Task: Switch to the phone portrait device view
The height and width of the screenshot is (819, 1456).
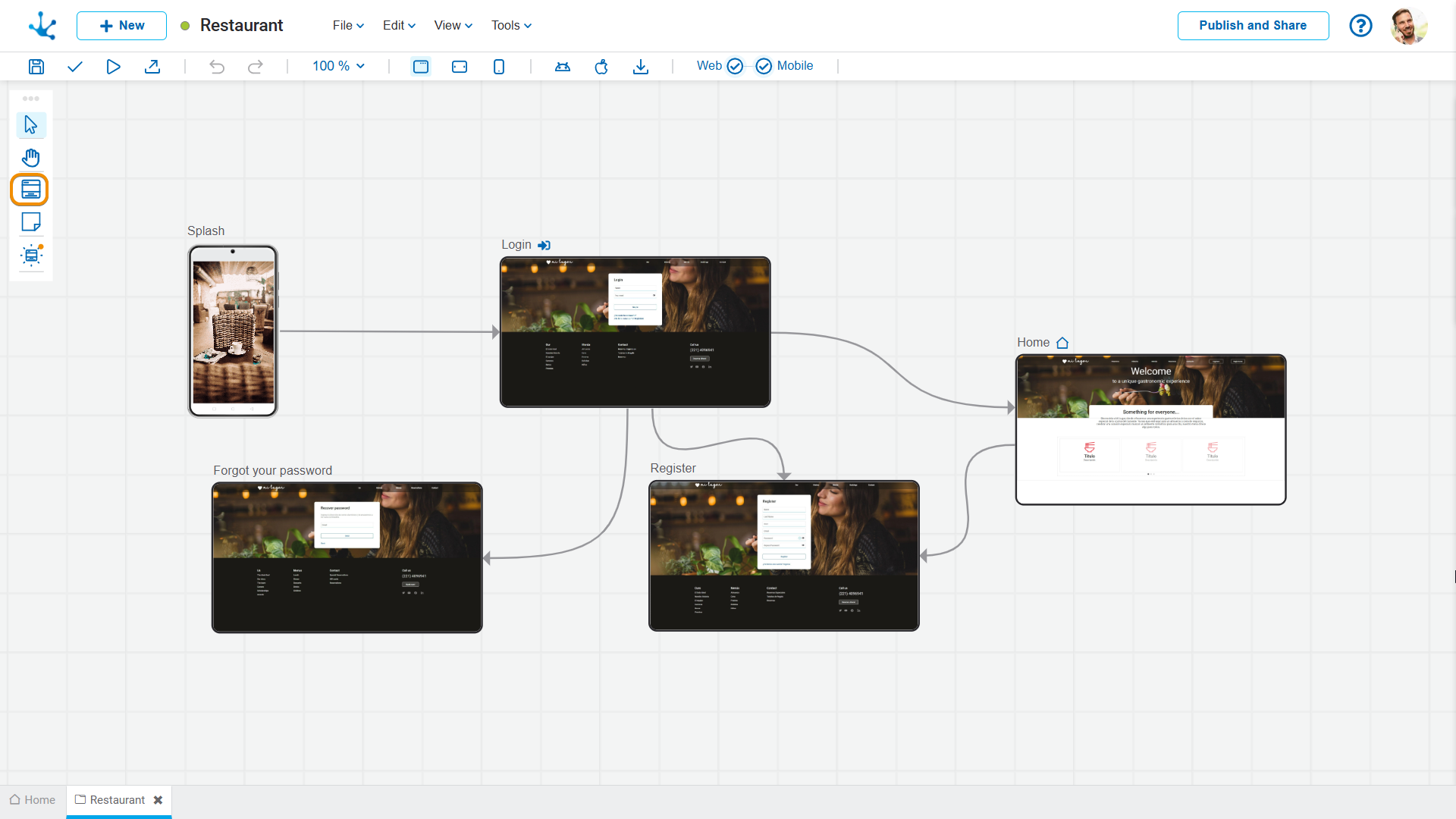Action: [499, 67]
